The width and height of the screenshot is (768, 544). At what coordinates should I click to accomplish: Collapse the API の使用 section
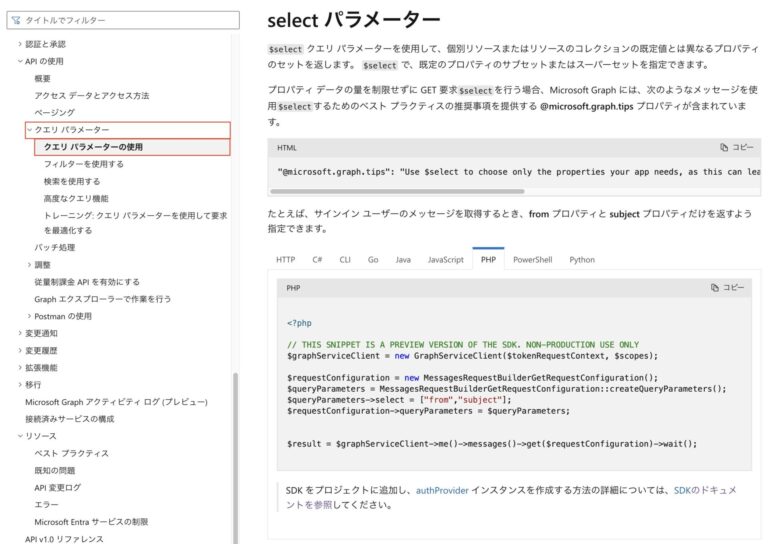pos(20,61)
